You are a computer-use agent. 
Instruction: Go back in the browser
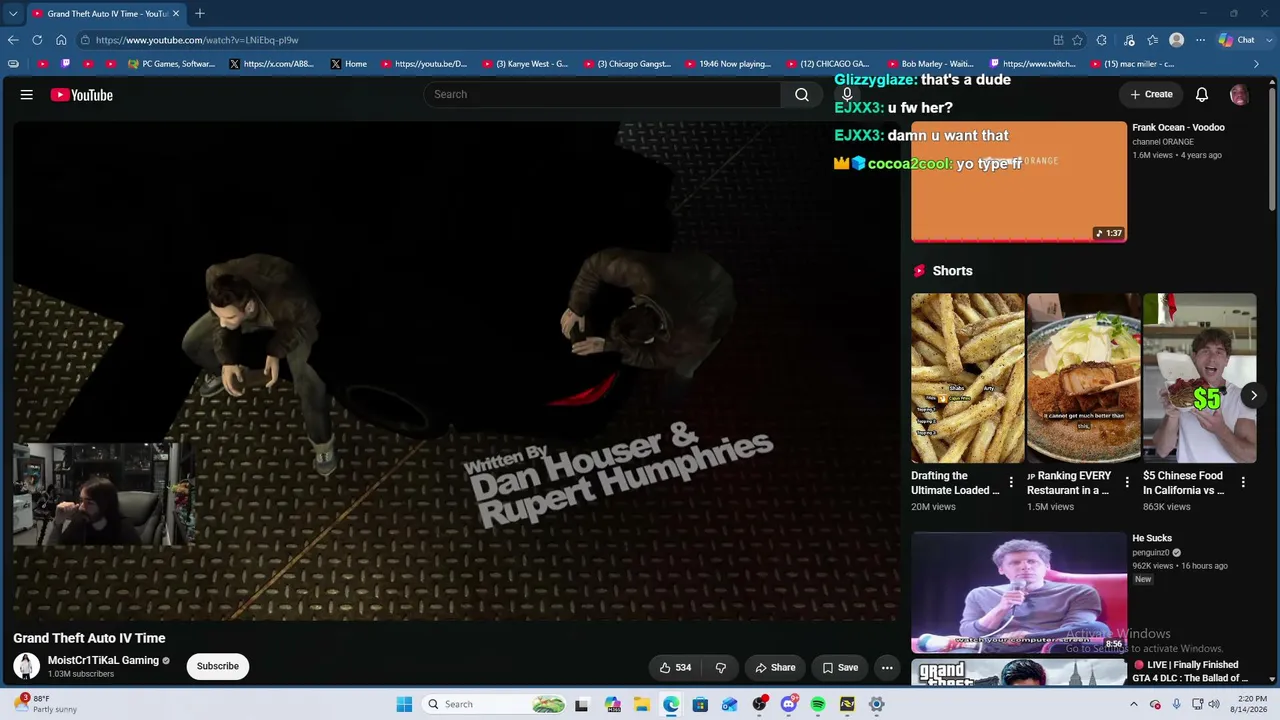click(13, 40)
